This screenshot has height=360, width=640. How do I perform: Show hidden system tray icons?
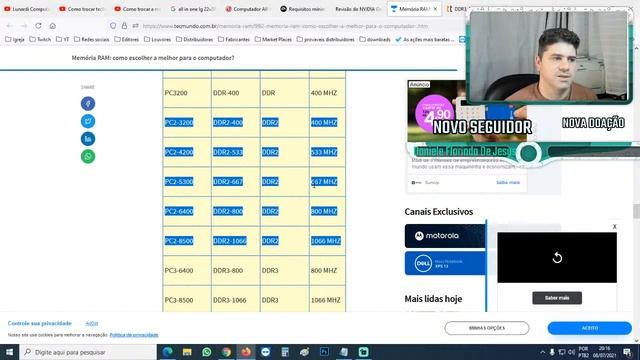pyautogui.click(x=542, y=352)
